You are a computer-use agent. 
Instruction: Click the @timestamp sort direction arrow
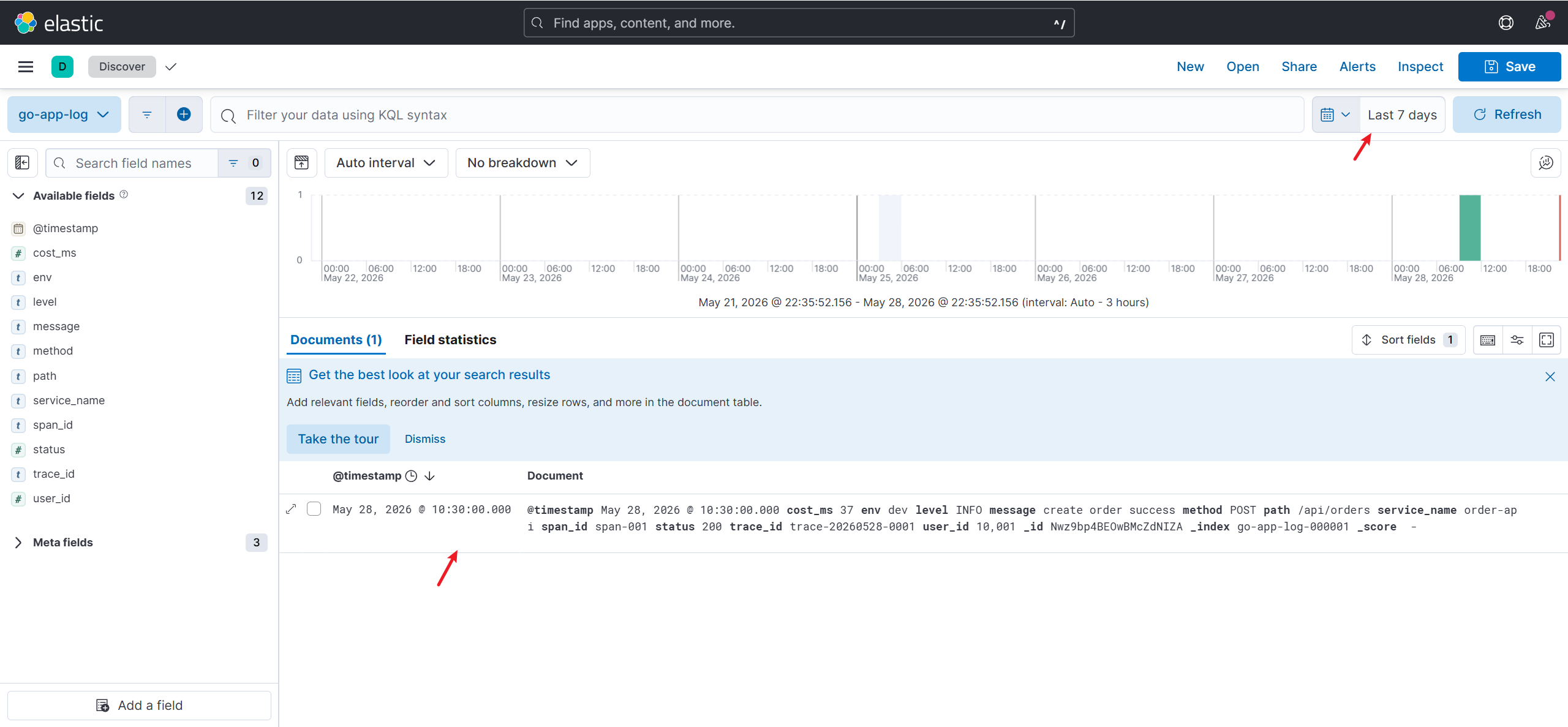pyautogui.click(x=429, y=476)
